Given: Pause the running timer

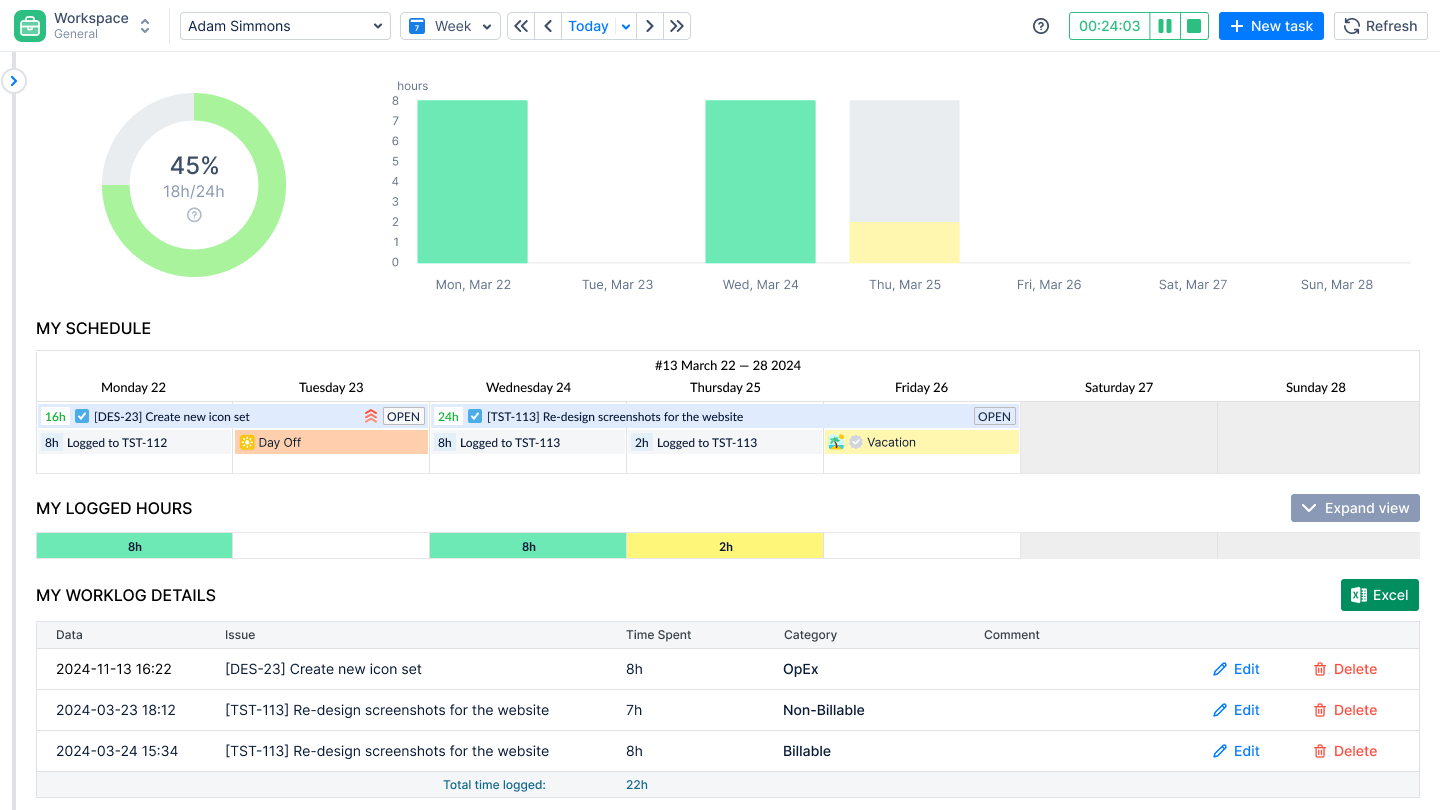Looking at the screenshot, I should (x=1166, y=25).
